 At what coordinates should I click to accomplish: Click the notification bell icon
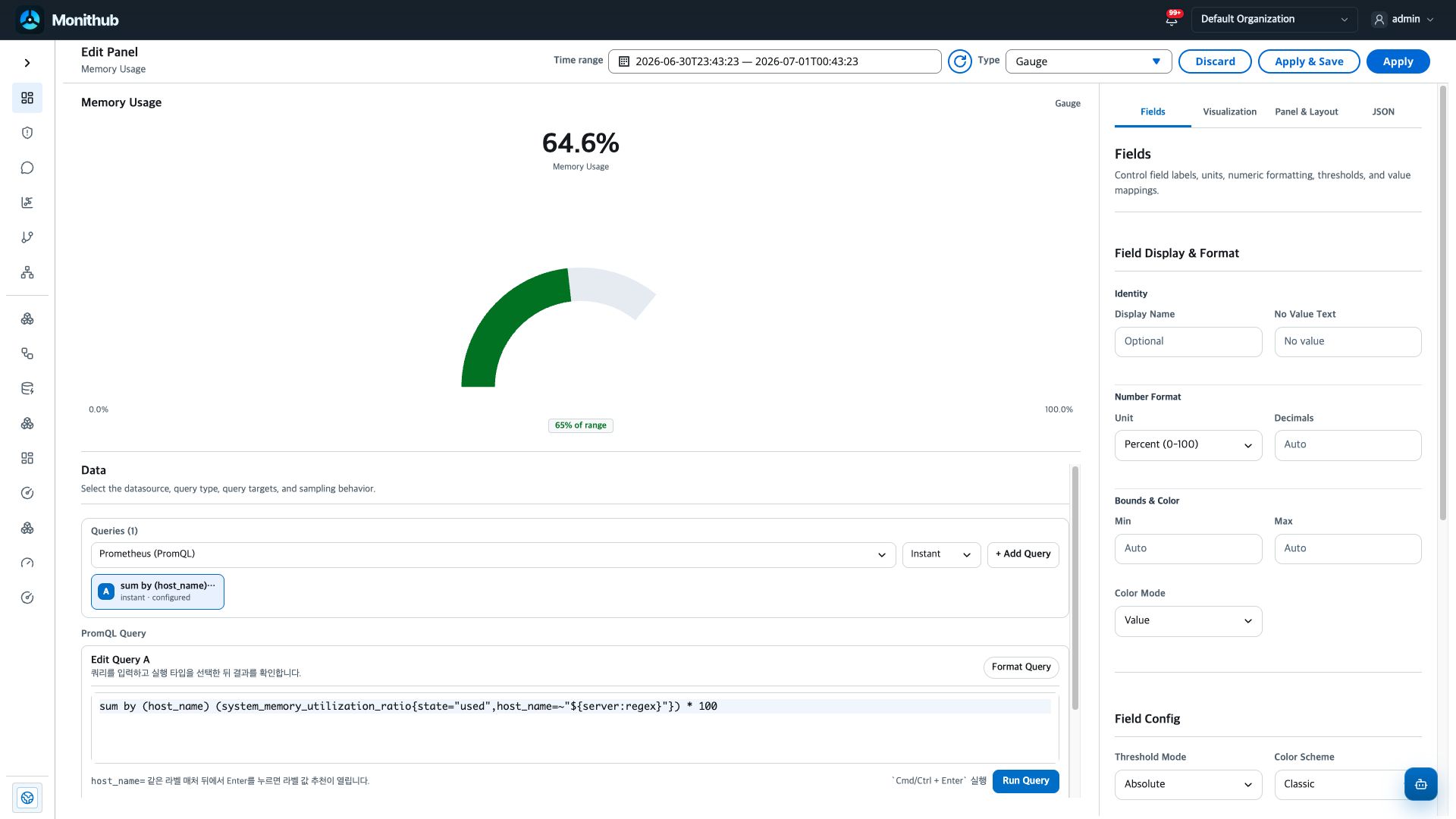[x=1172, y=20]
